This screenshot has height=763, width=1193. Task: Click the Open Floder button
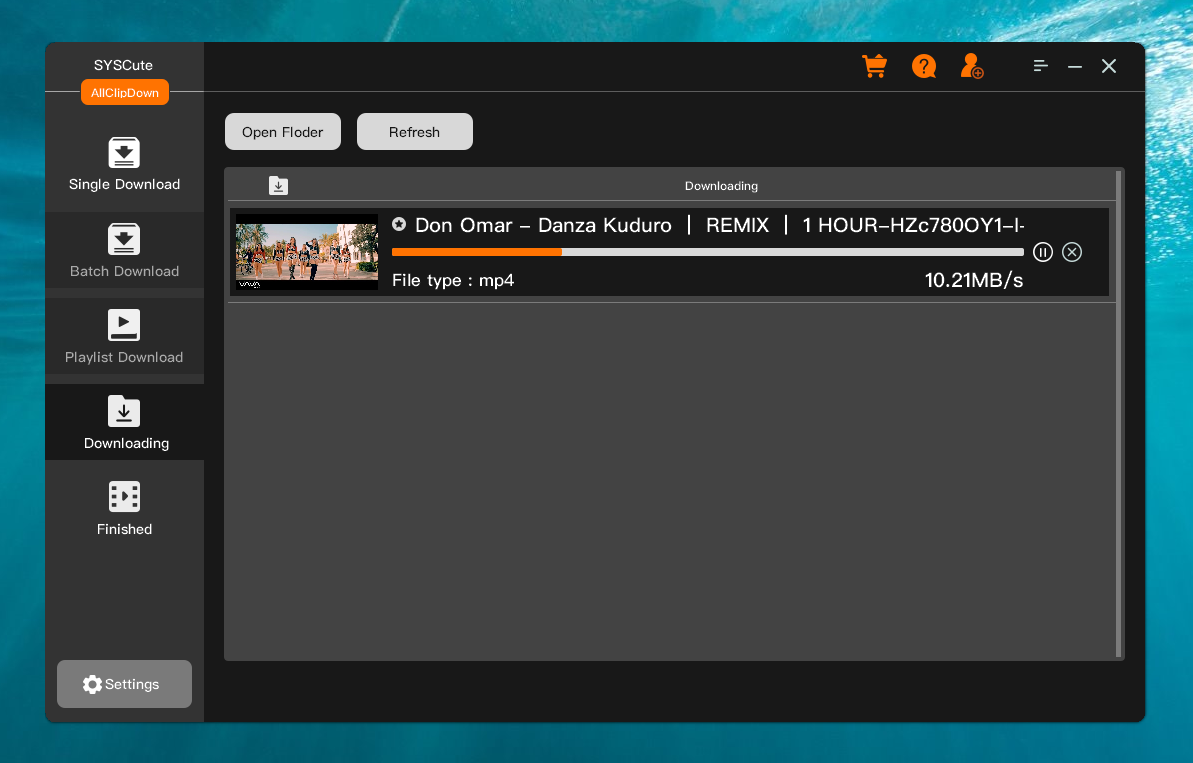click(x=282, y=132)
